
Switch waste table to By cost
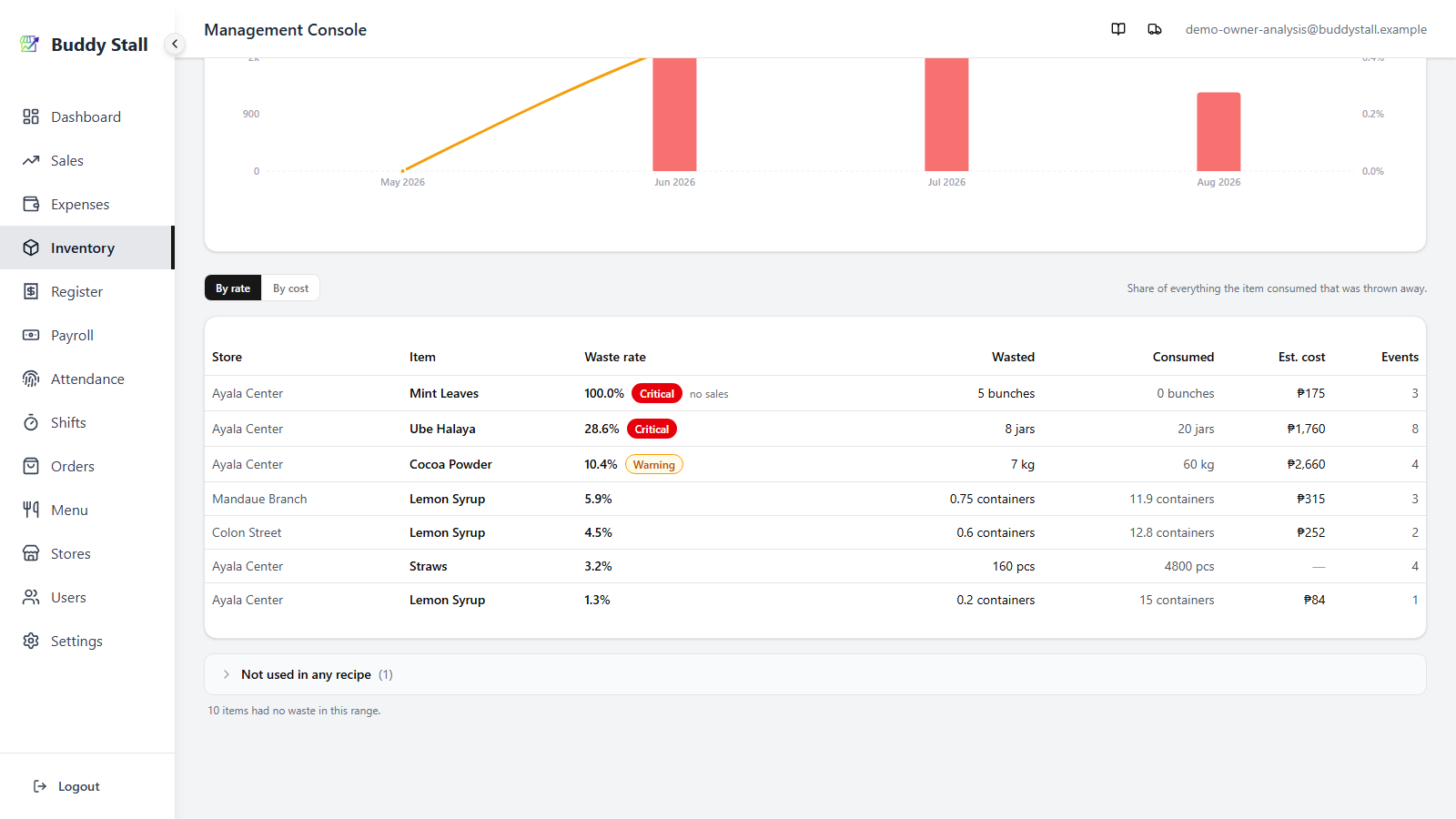290,288
